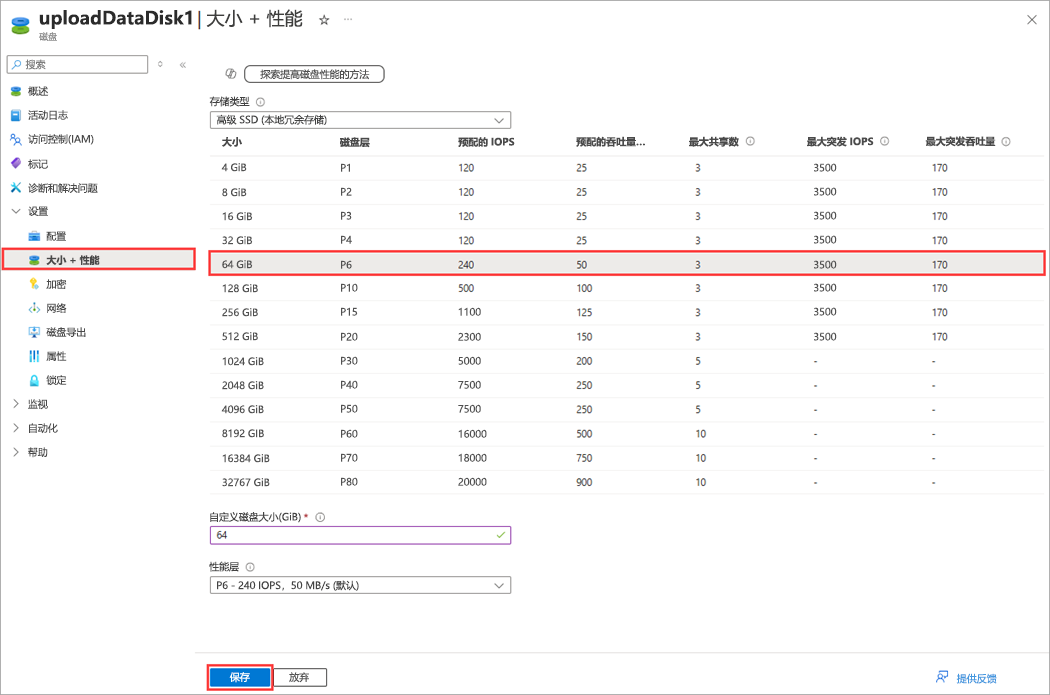This screenshot has height=695, width=1050.
Task: Open the 性能层 P6 dropdown
Action: 360,585
